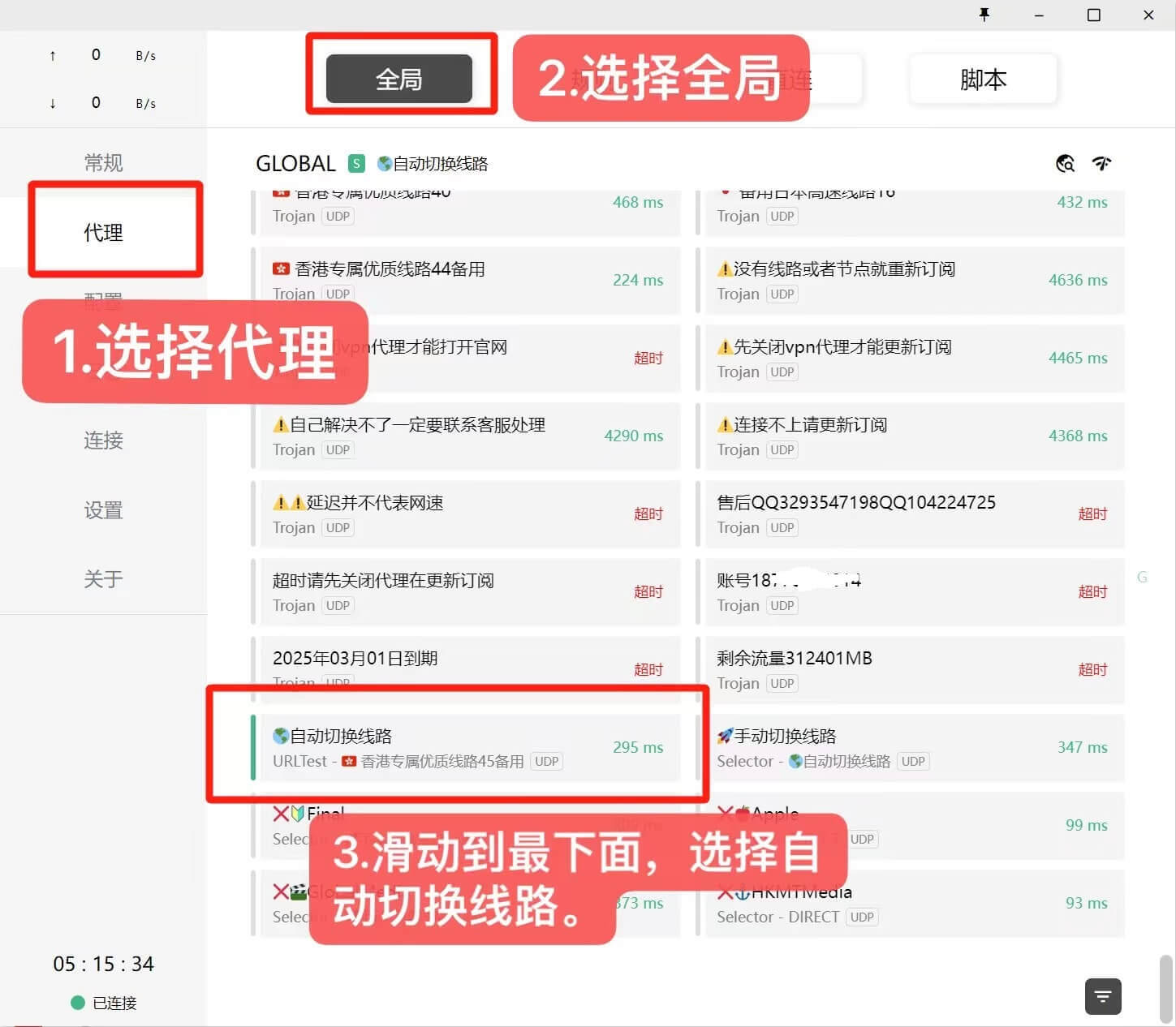Click the globe locate-current-proxy icon

(x=1065, y=164)
